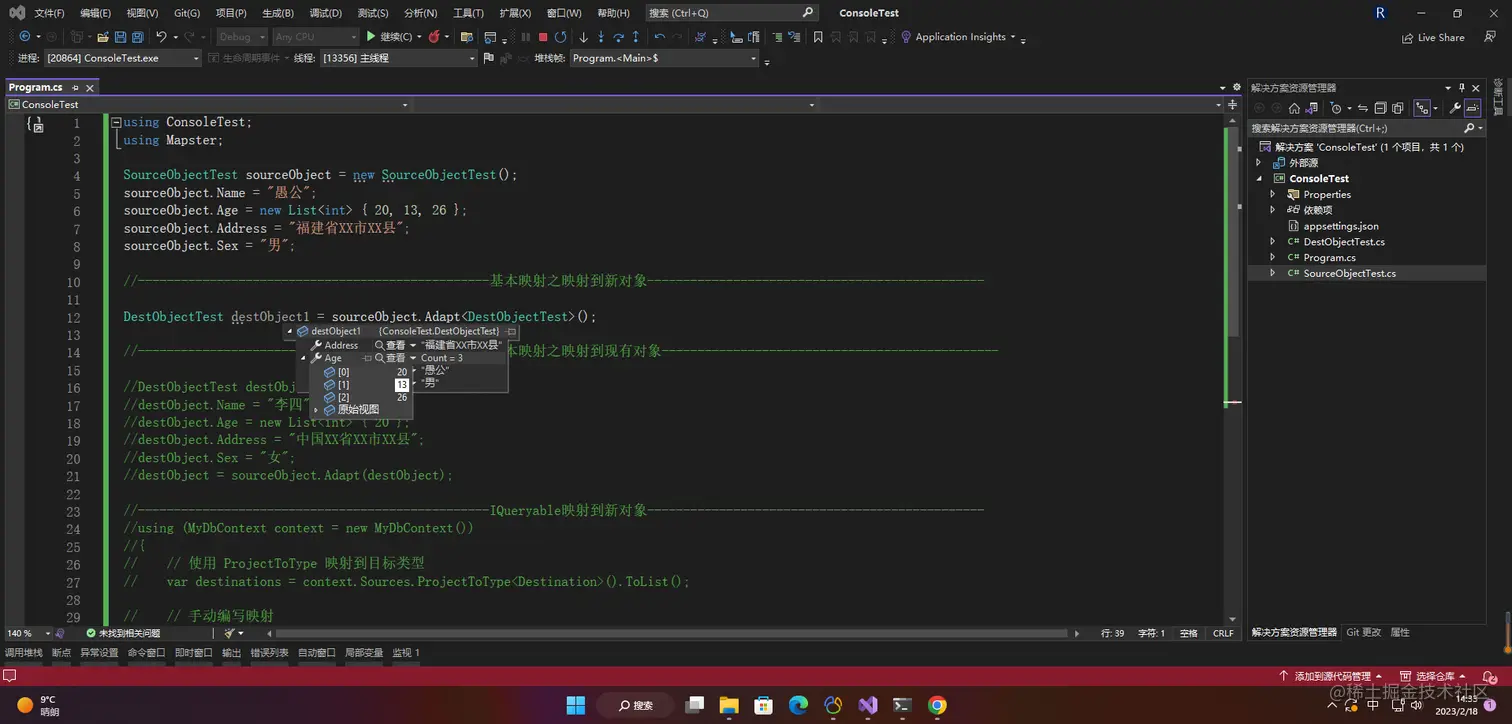Toggle a bookmark with the bookmark icon
Screen dimensions: 1512x724
pyautogui.click(x=818, y=37)
